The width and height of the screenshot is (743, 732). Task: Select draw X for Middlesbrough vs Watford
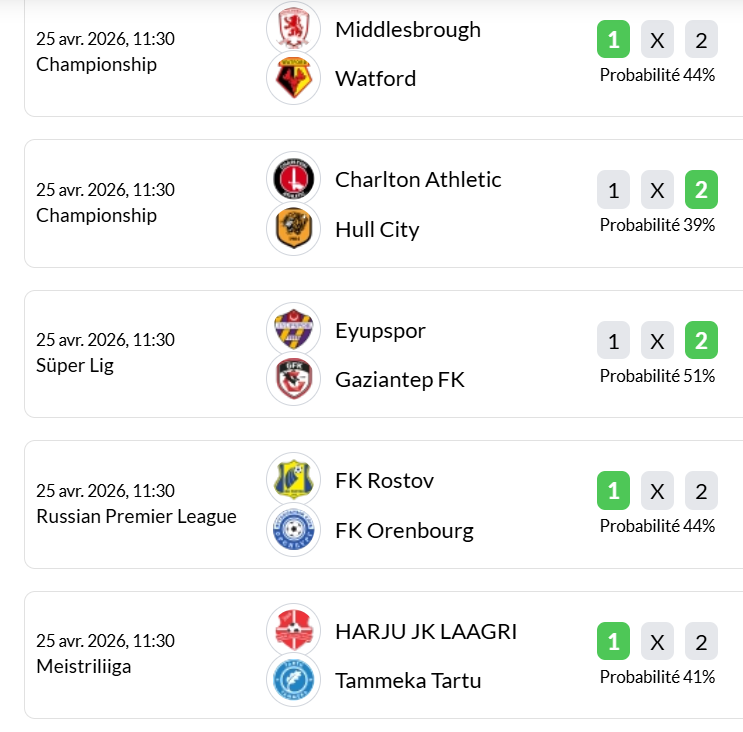(x=657, y=41)
